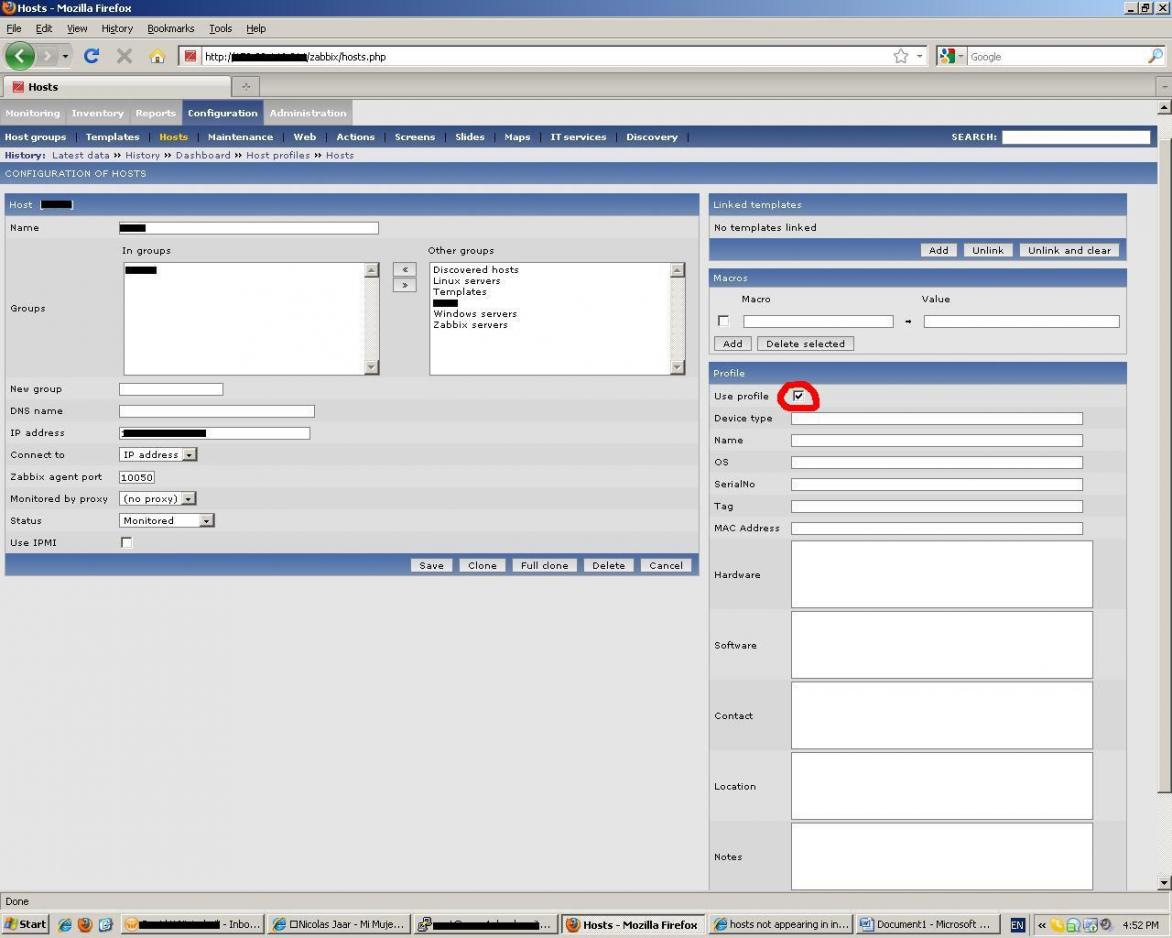The image size is (1172, 938).
Task: Click the Windows Start button
Action: (x=25, y=925)
